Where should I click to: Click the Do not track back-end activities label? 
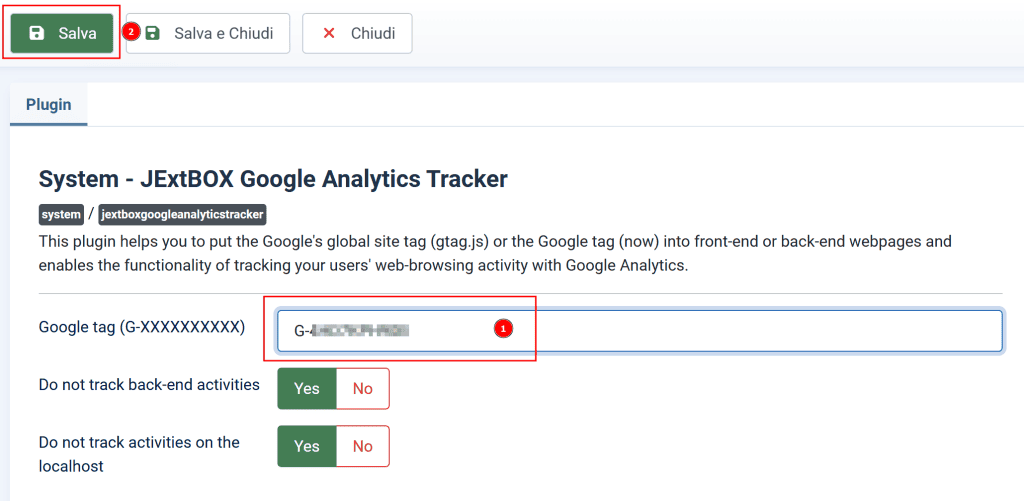150,385
